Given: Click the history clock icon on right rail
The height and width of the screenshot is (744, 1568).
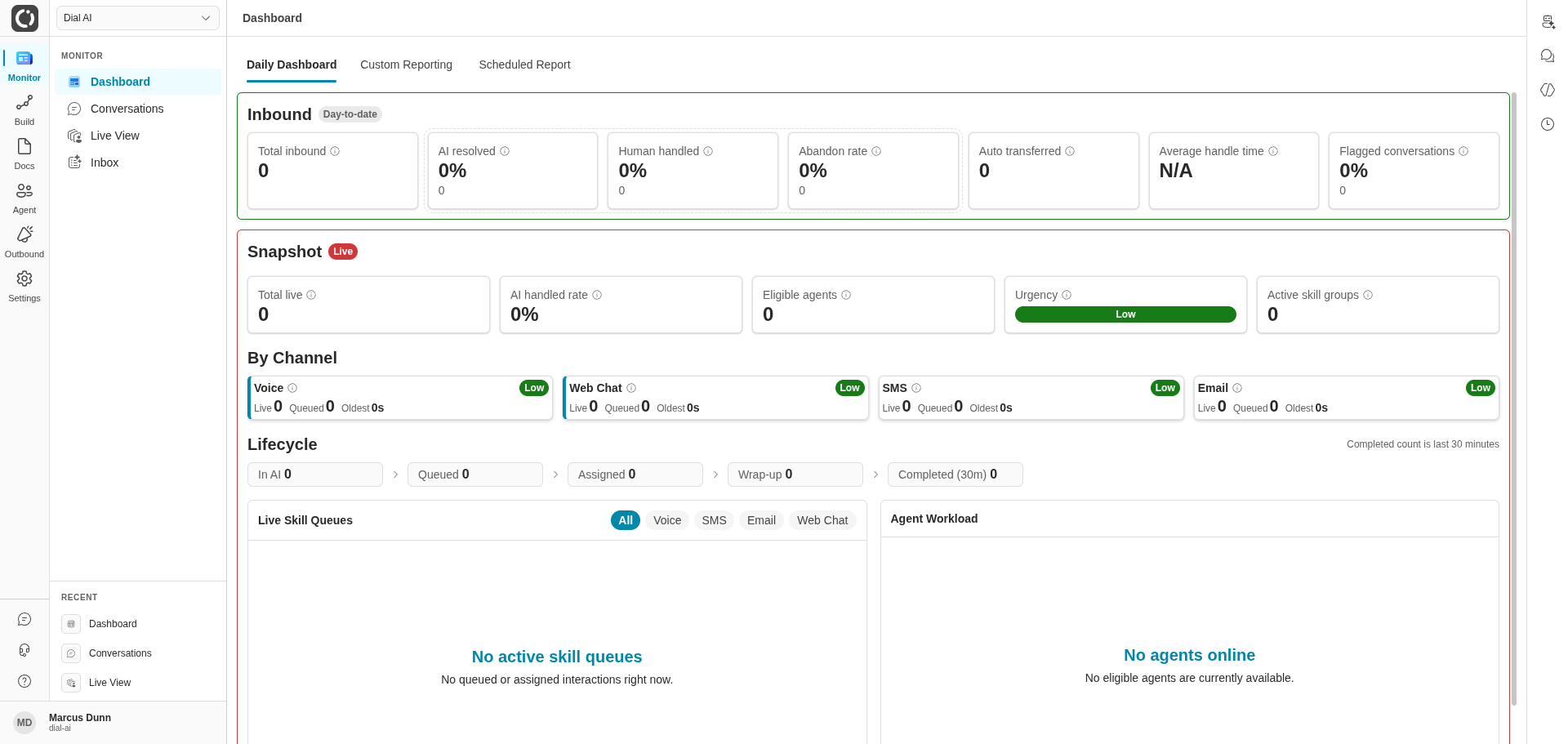Looking at the screenshot, I should (x=1548, y=124).
